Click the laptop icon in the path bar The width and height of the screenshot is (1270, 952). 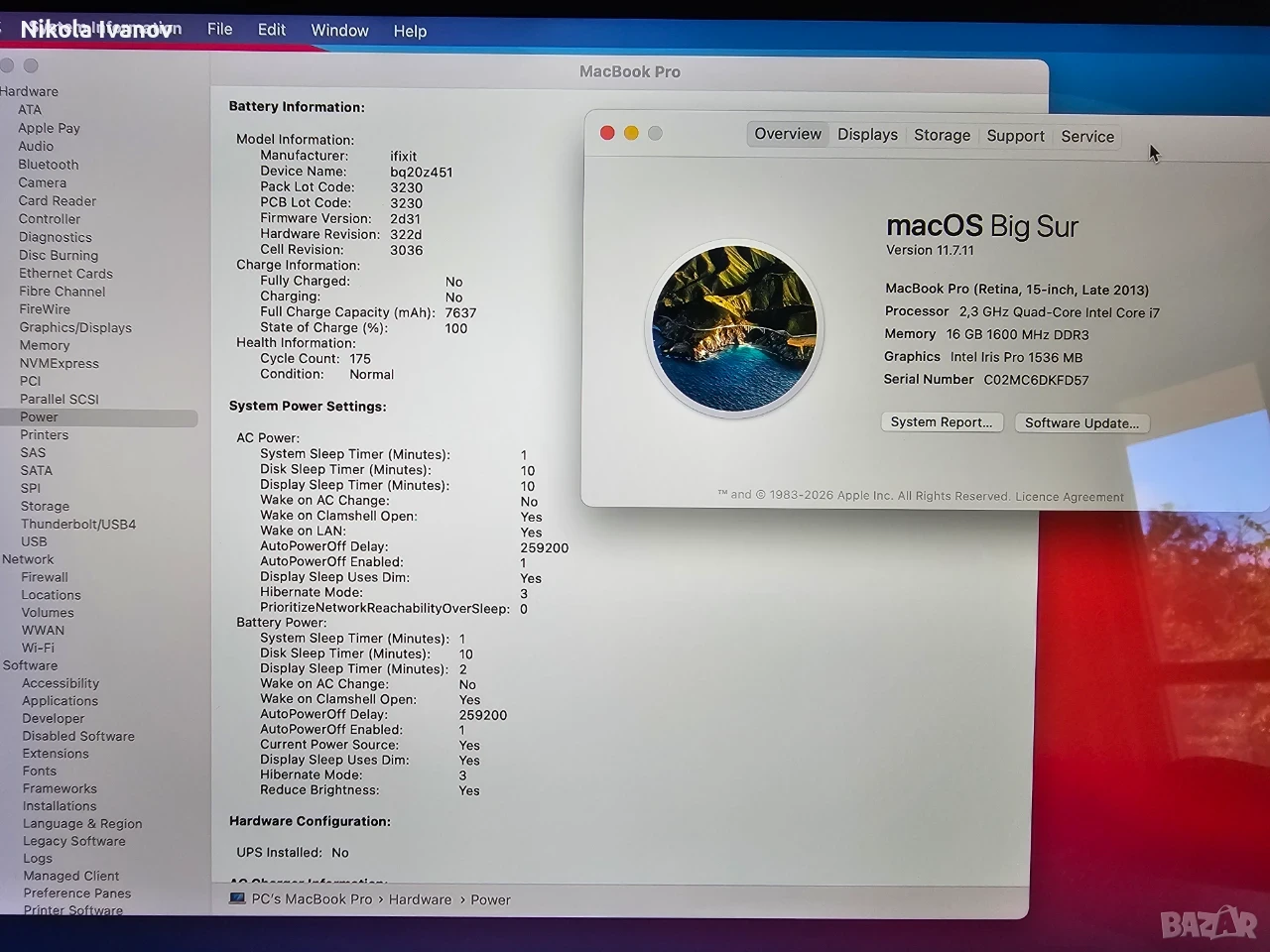pyautogui.click(x=237, y=898)
